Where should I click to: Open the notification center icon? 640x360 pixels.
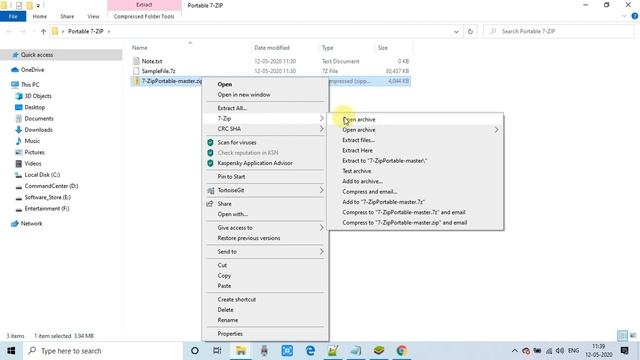click(x=624, y=351)
